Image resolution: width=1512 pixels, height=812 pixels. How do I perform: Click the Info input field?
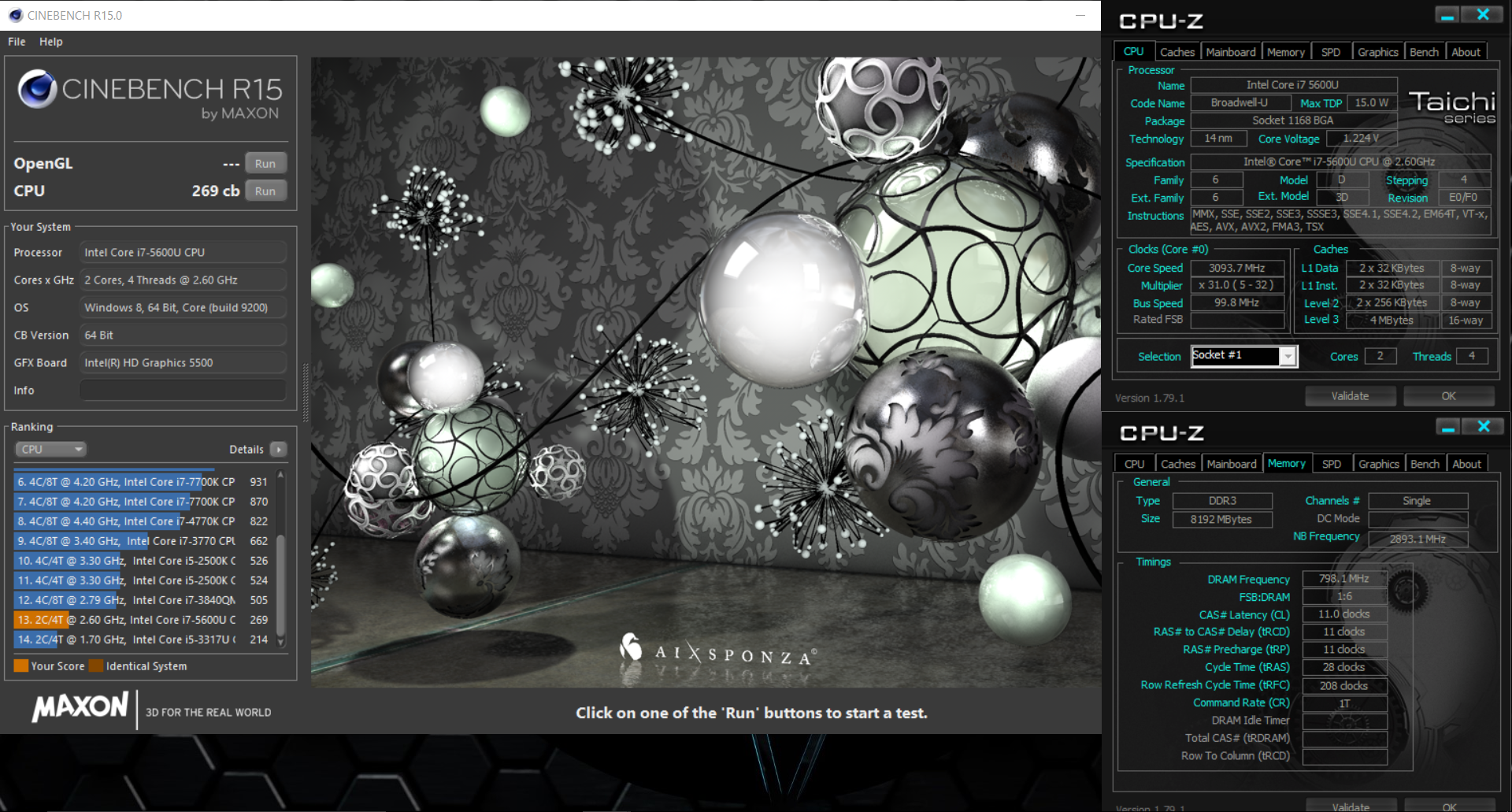[183, 390]
